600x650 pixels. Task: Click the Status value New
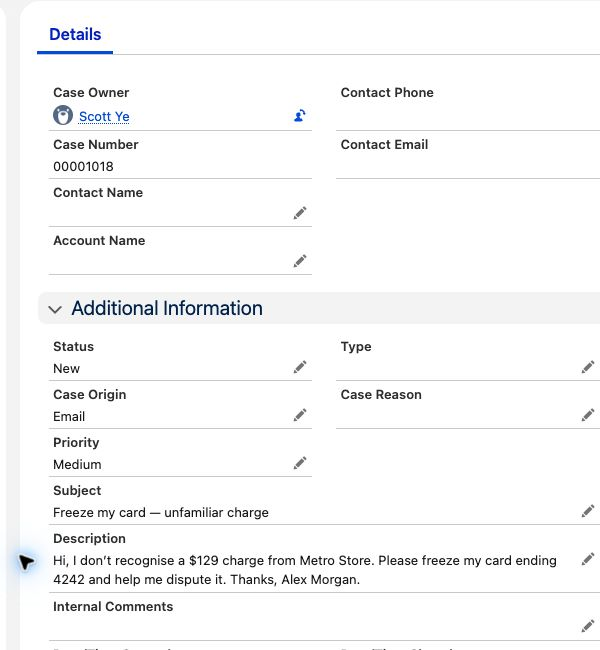(x=66, y=369)
